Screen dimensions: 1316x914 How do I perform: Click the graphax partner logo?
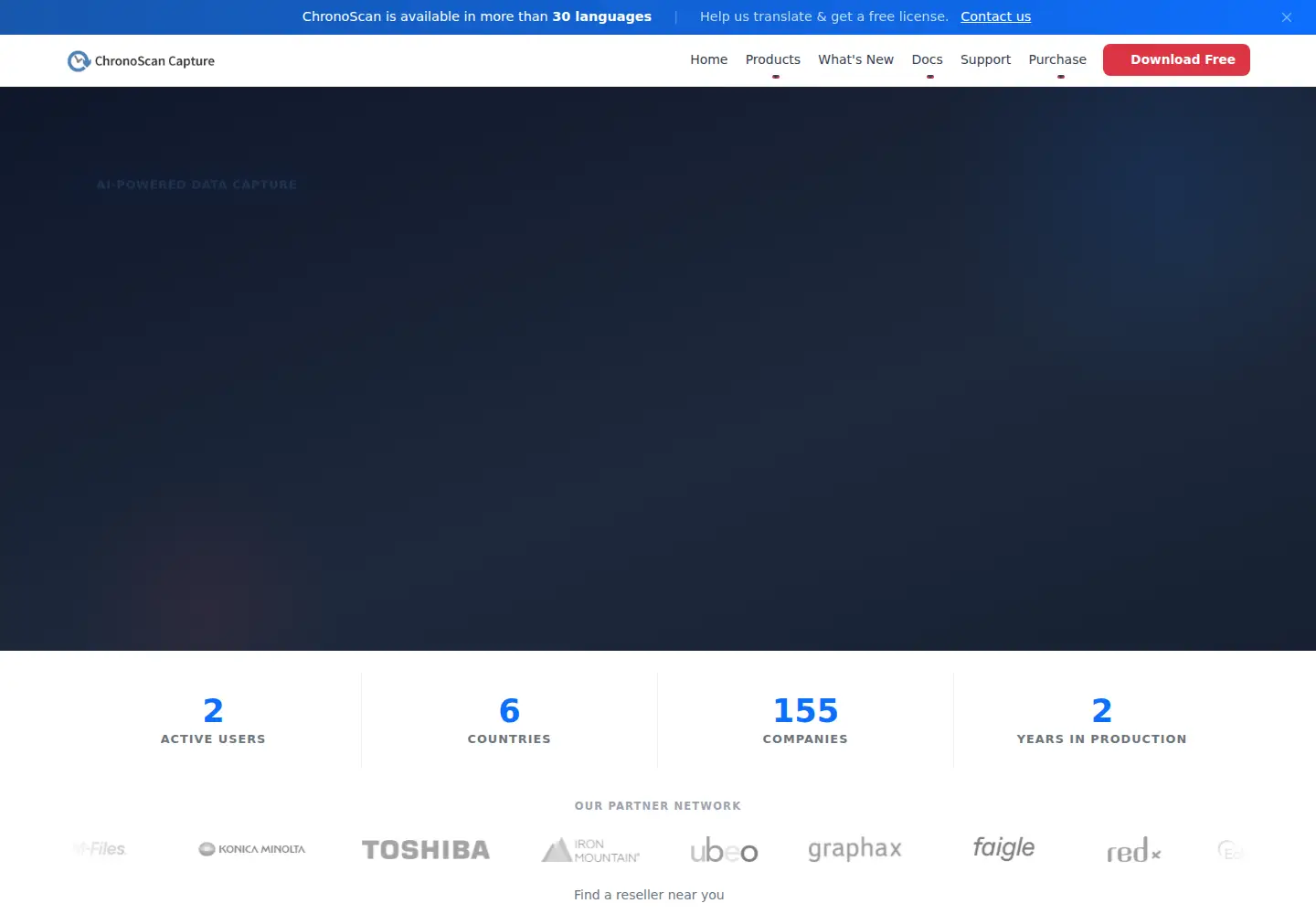(x=854, y=849)
